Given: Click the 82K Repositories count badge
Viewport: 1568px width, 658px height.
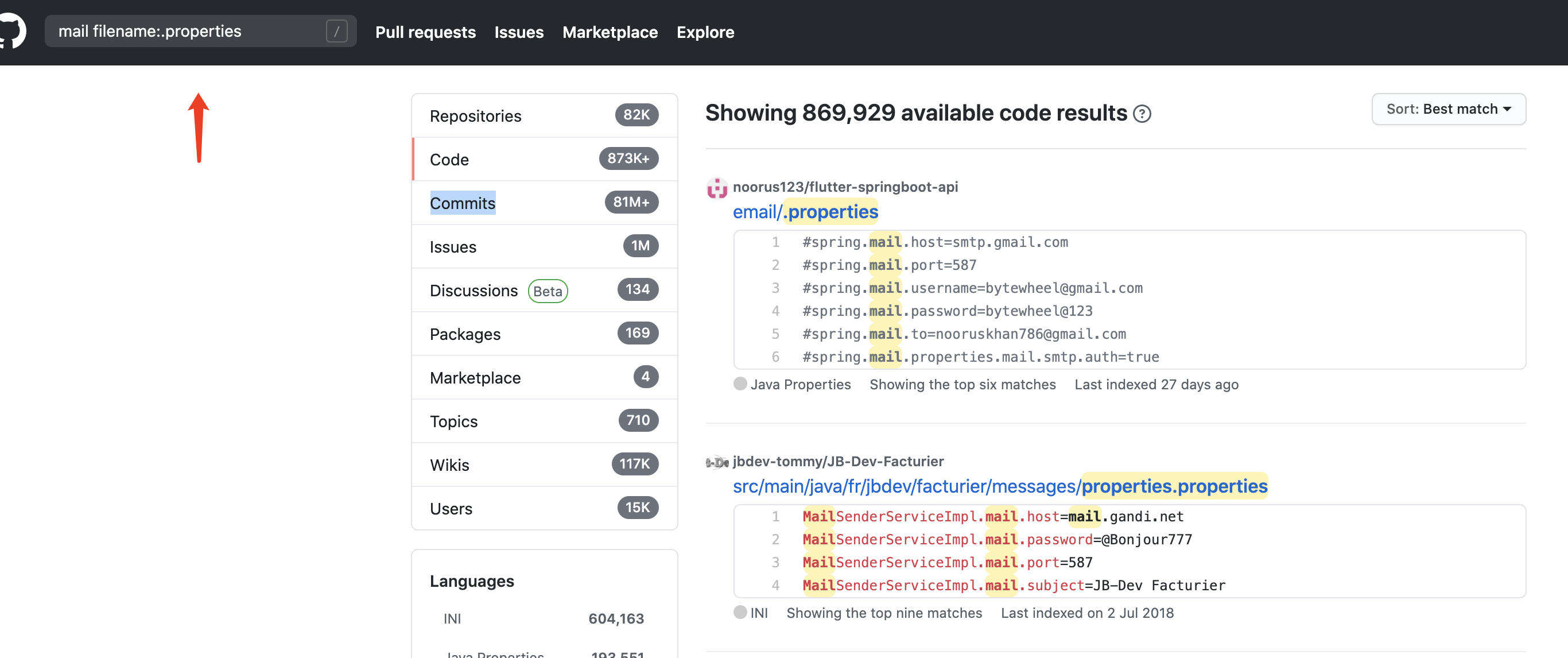Looking at the screenshot, I should (636, 114).
